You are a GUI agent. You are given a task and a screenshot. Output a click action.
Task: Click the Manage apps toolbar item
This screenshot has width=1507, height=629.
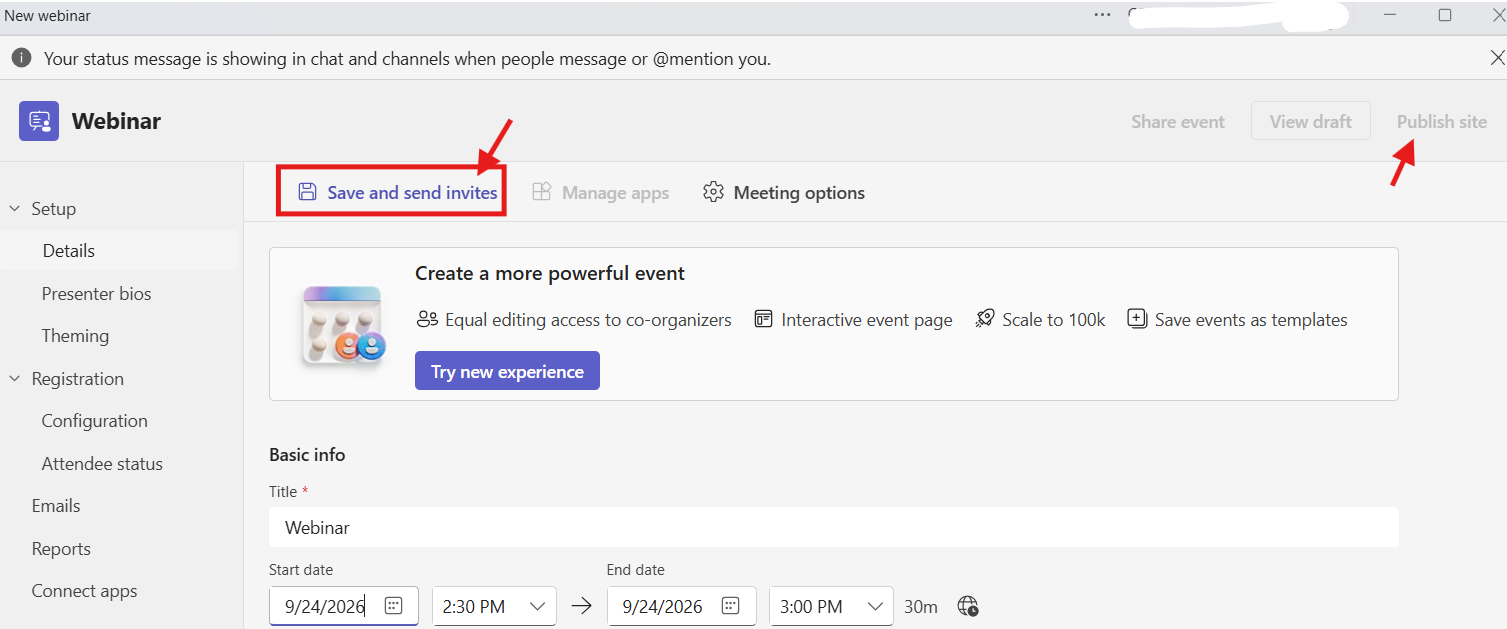(600, 192)
